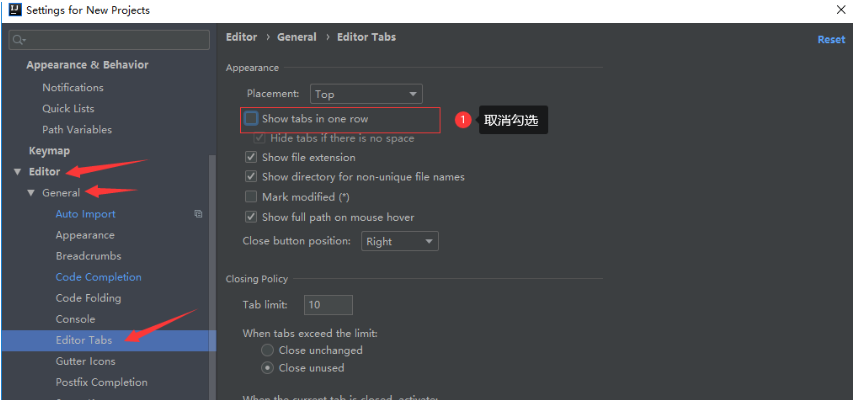Screen dimensions: 853x400
Task: Click the Reset link
Action: point(831,40)
